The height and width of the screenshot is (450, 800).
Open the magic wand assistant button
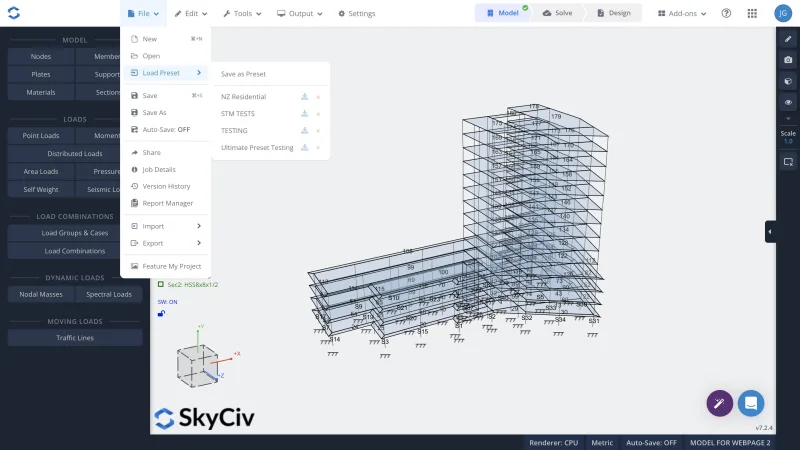click(719, 403)
